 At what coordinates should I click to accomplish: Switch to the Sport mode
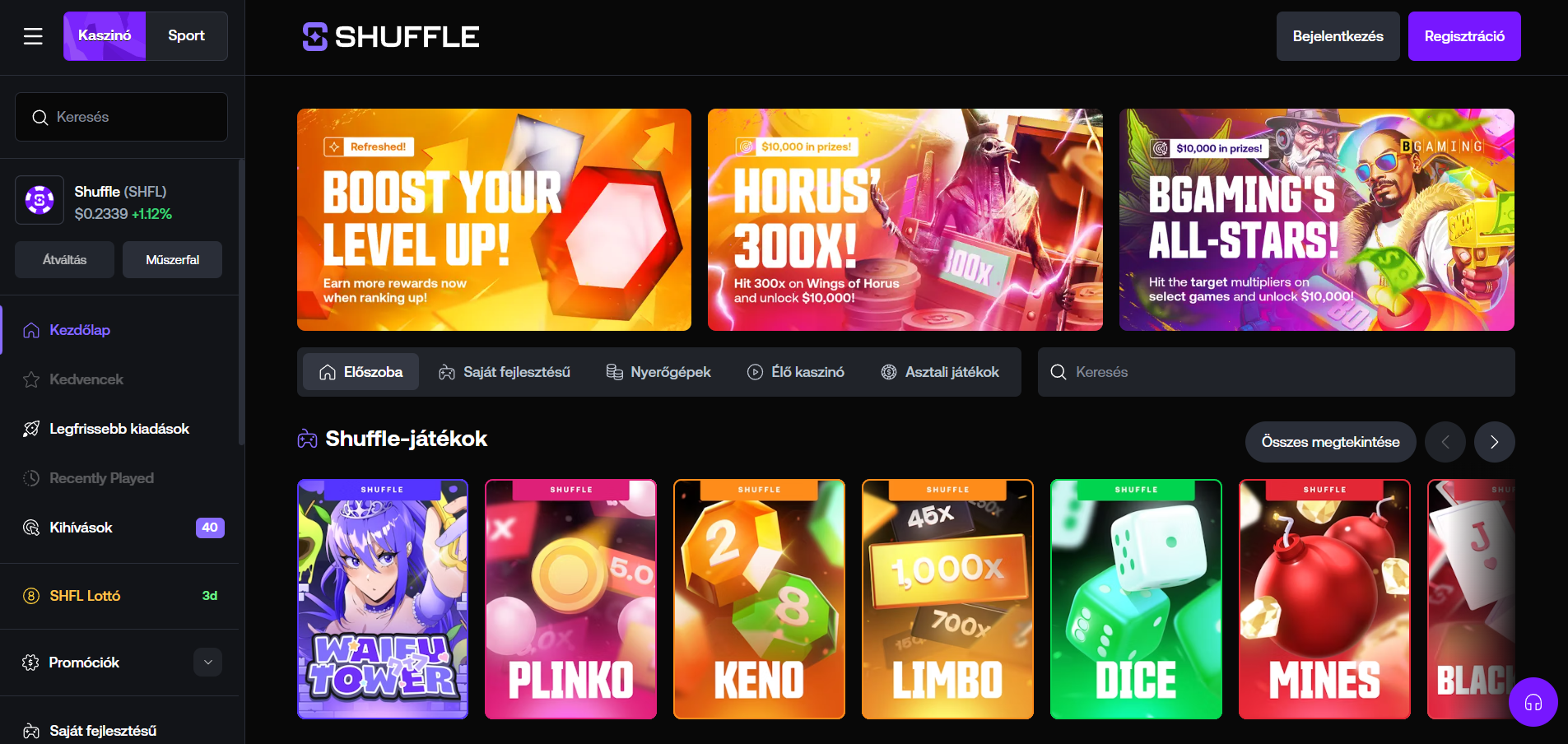[x=187, y=36]
